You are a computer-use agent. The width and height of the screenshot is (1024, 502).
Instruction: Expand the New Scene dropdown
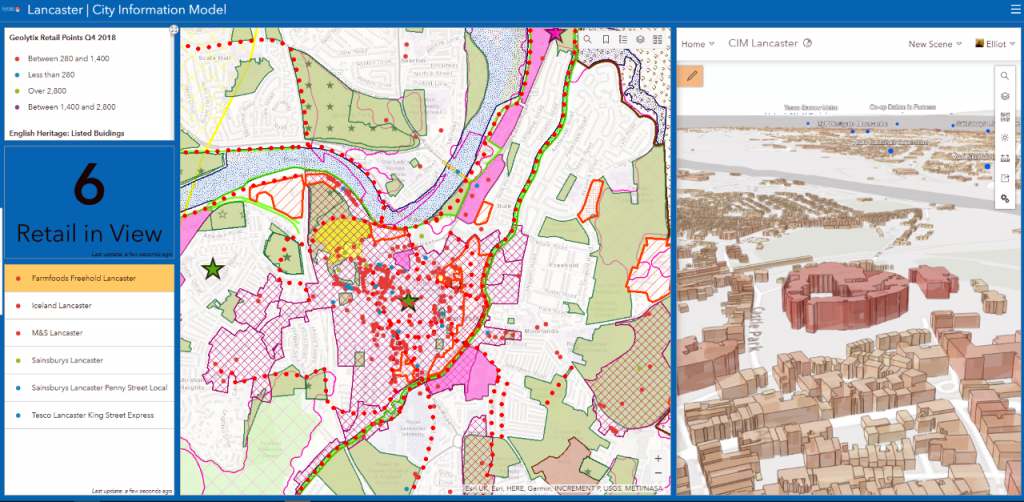(x=934, y=44)
